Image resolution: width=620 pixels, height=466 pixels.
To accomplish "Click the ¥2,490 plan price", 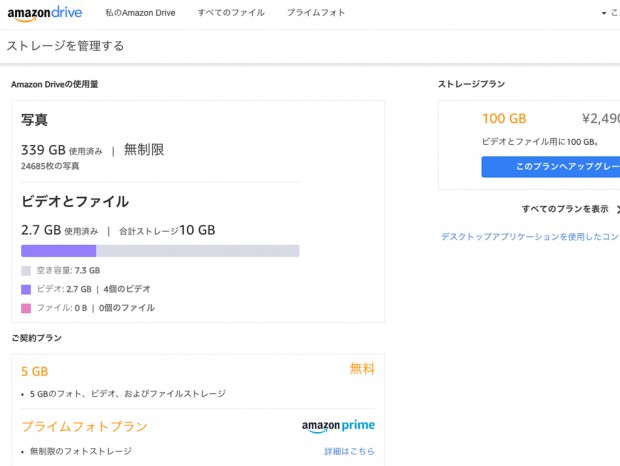I will tap(601, 118).
